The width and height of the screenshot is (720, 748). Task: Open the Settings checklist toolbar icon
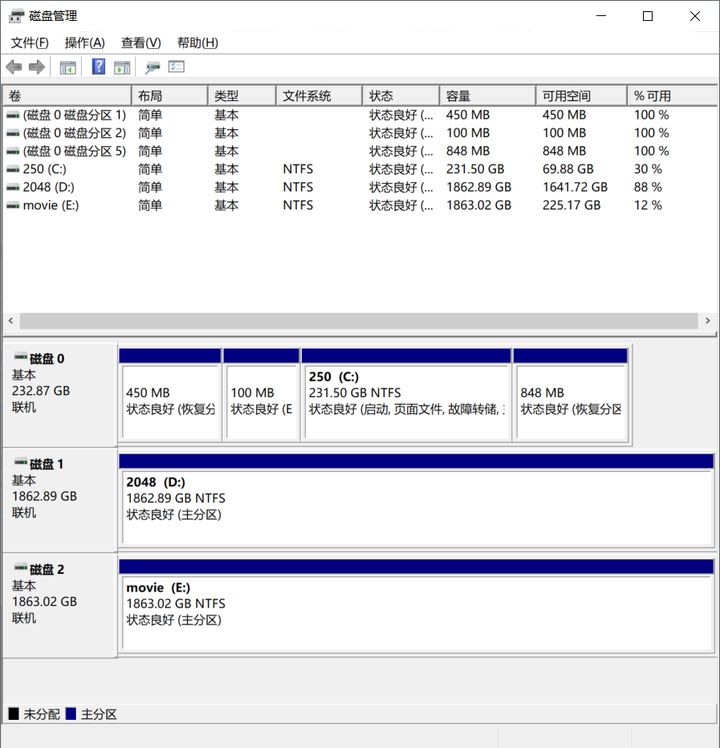(x=176, y=67)
